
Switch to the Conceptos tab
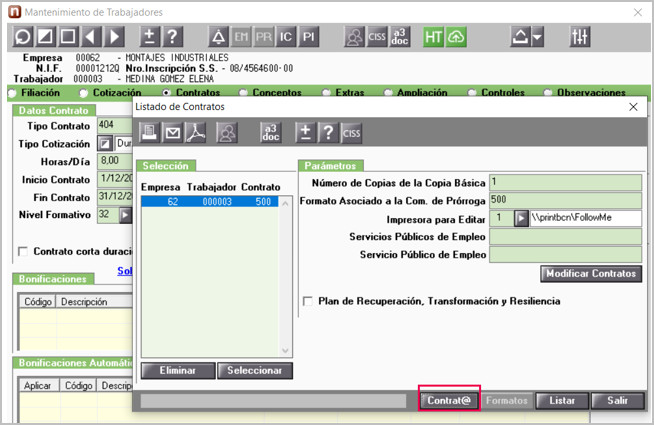250,93
